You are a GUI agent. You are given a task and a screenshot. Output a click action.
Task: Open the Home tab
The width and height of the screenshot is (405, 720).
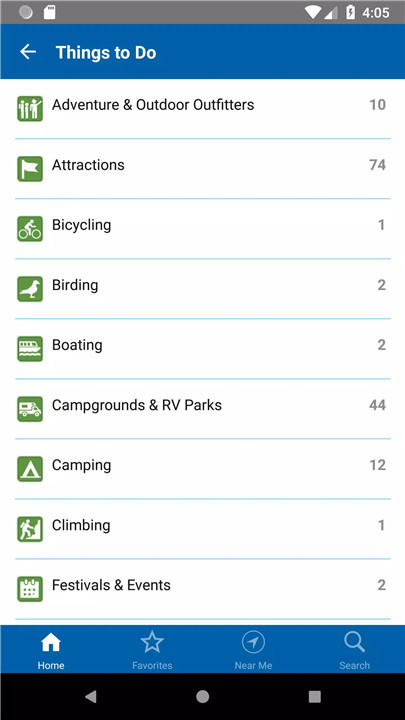click(51, 649)
